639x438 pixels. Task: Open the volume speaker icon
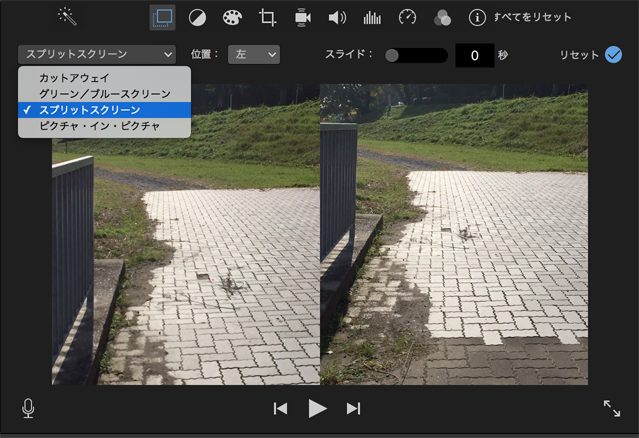coord(337,18)
